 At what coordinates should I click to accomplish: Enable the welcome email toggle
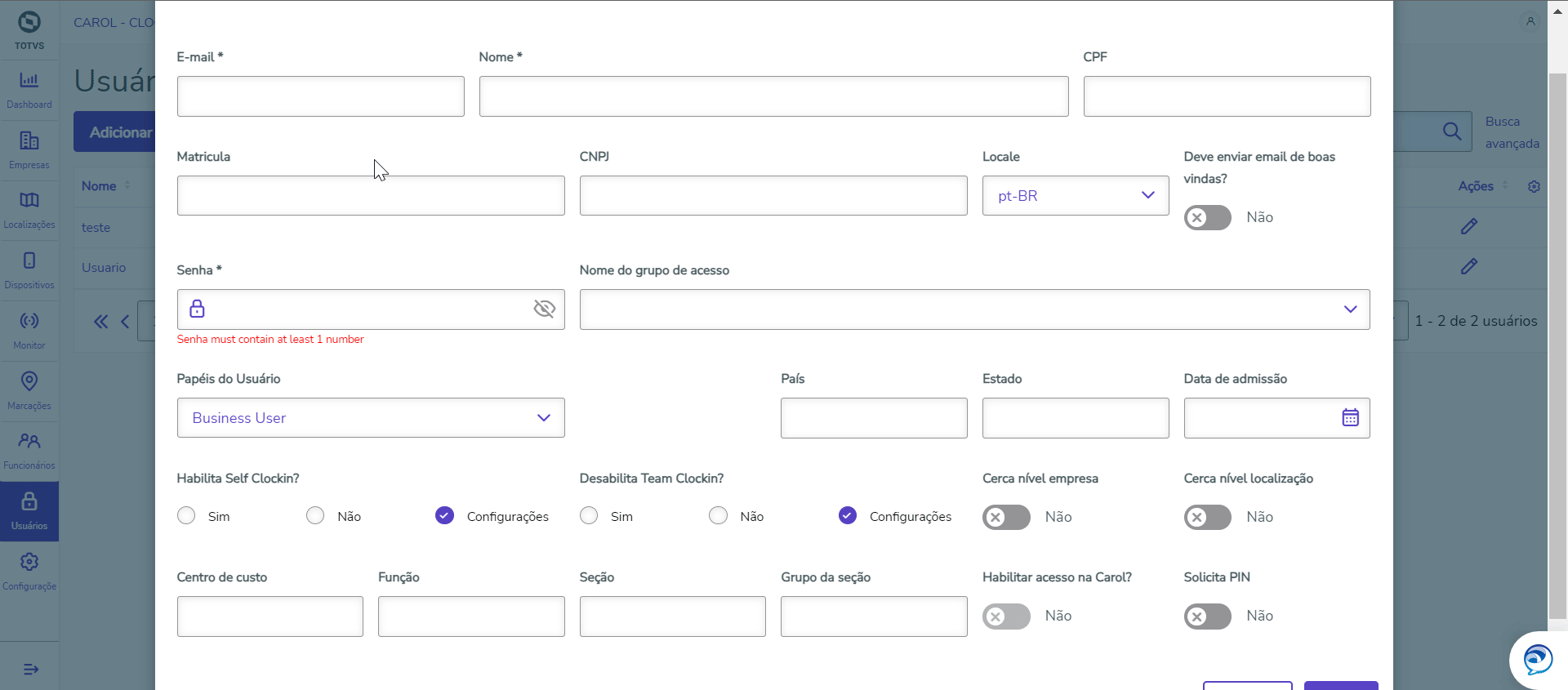(x=1207, y=217)
